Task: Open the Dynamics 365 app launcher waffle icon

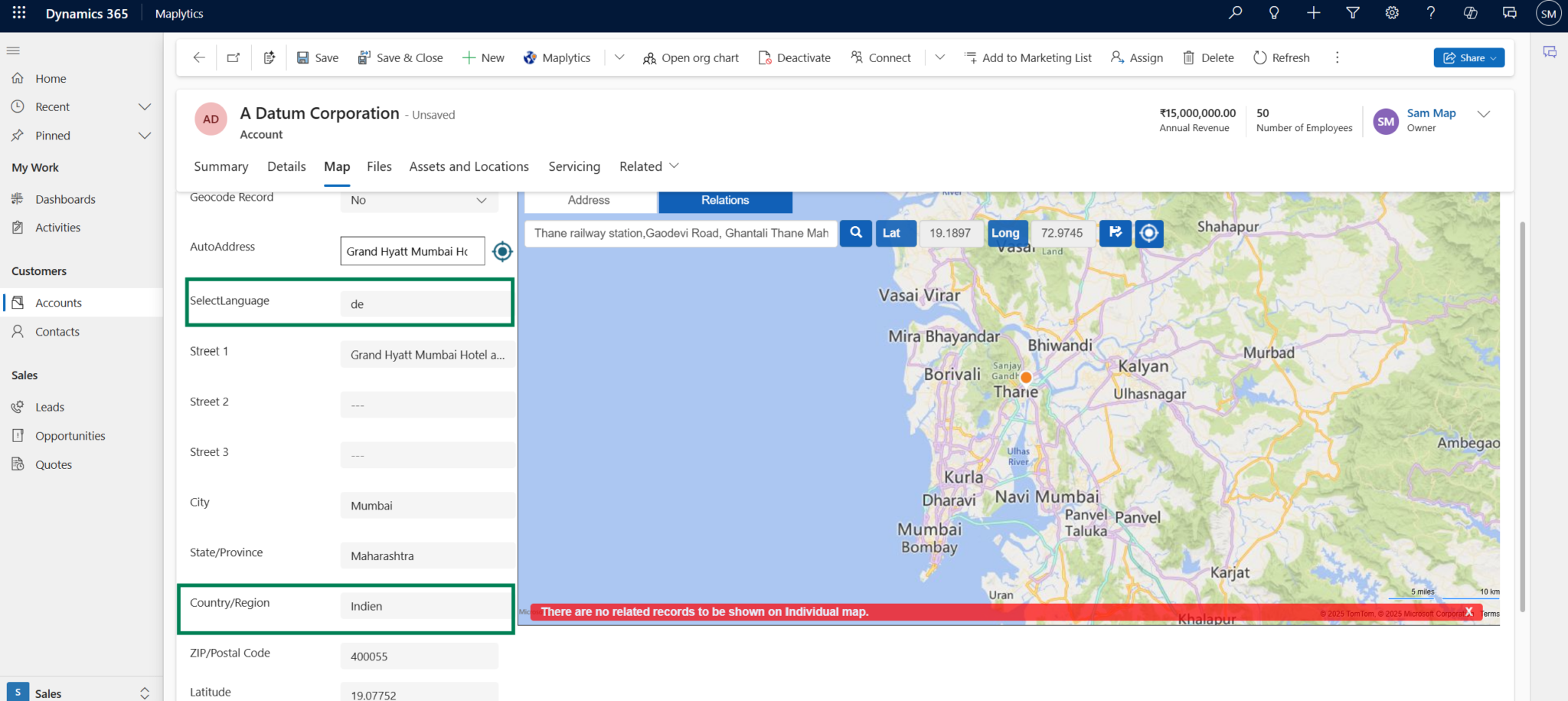Action: coord(19,12)
